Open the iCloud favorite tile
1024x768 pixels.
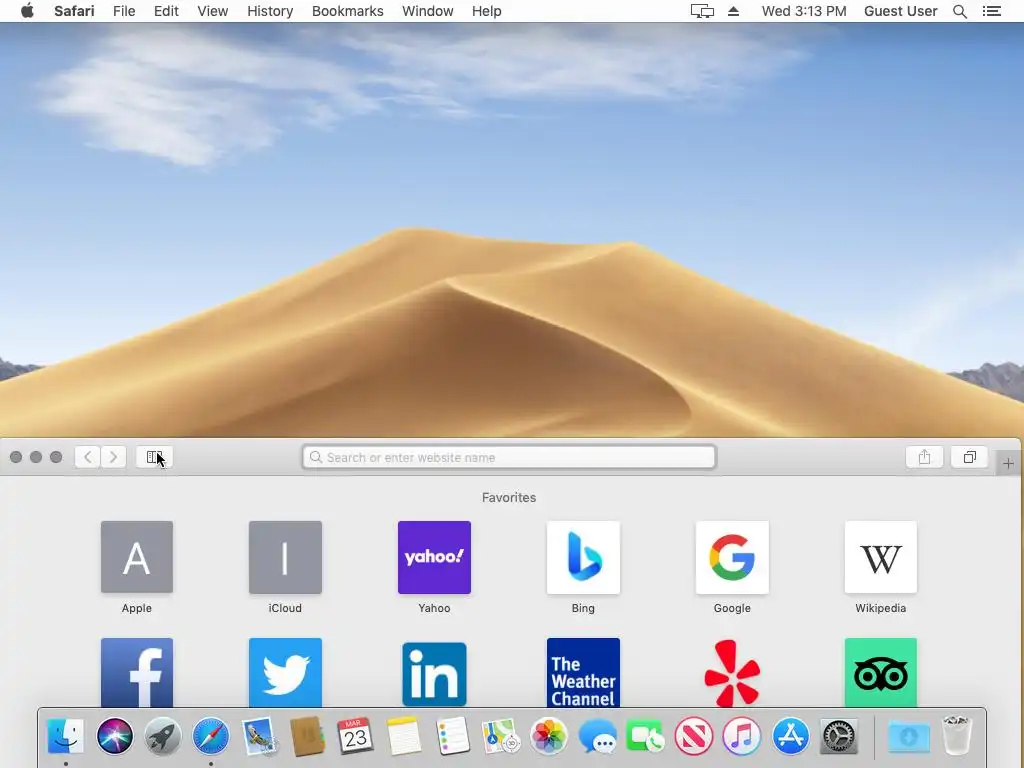pyautogui.click(x=285, y=557)
